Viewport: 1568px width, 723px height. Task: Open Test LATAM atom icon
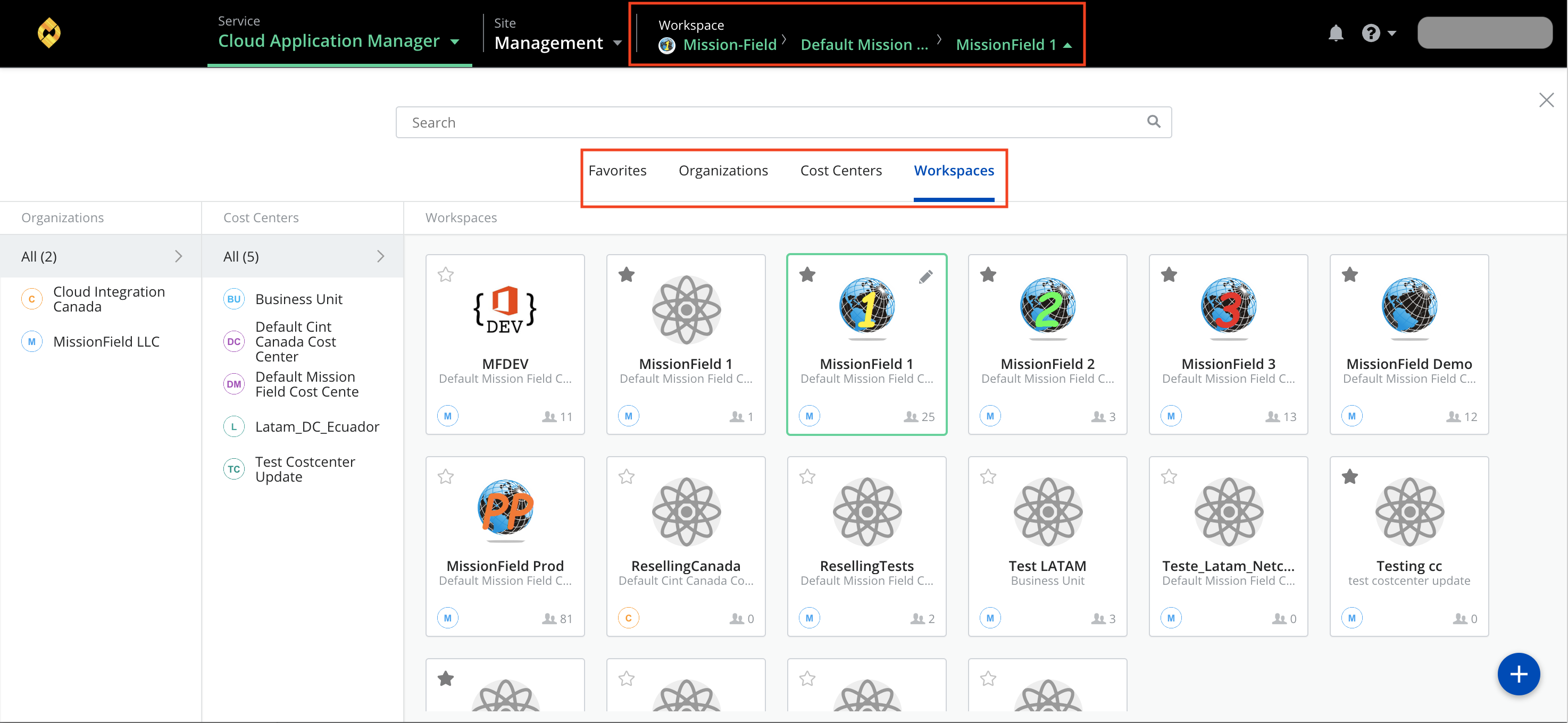click(x=1048, y=511)
